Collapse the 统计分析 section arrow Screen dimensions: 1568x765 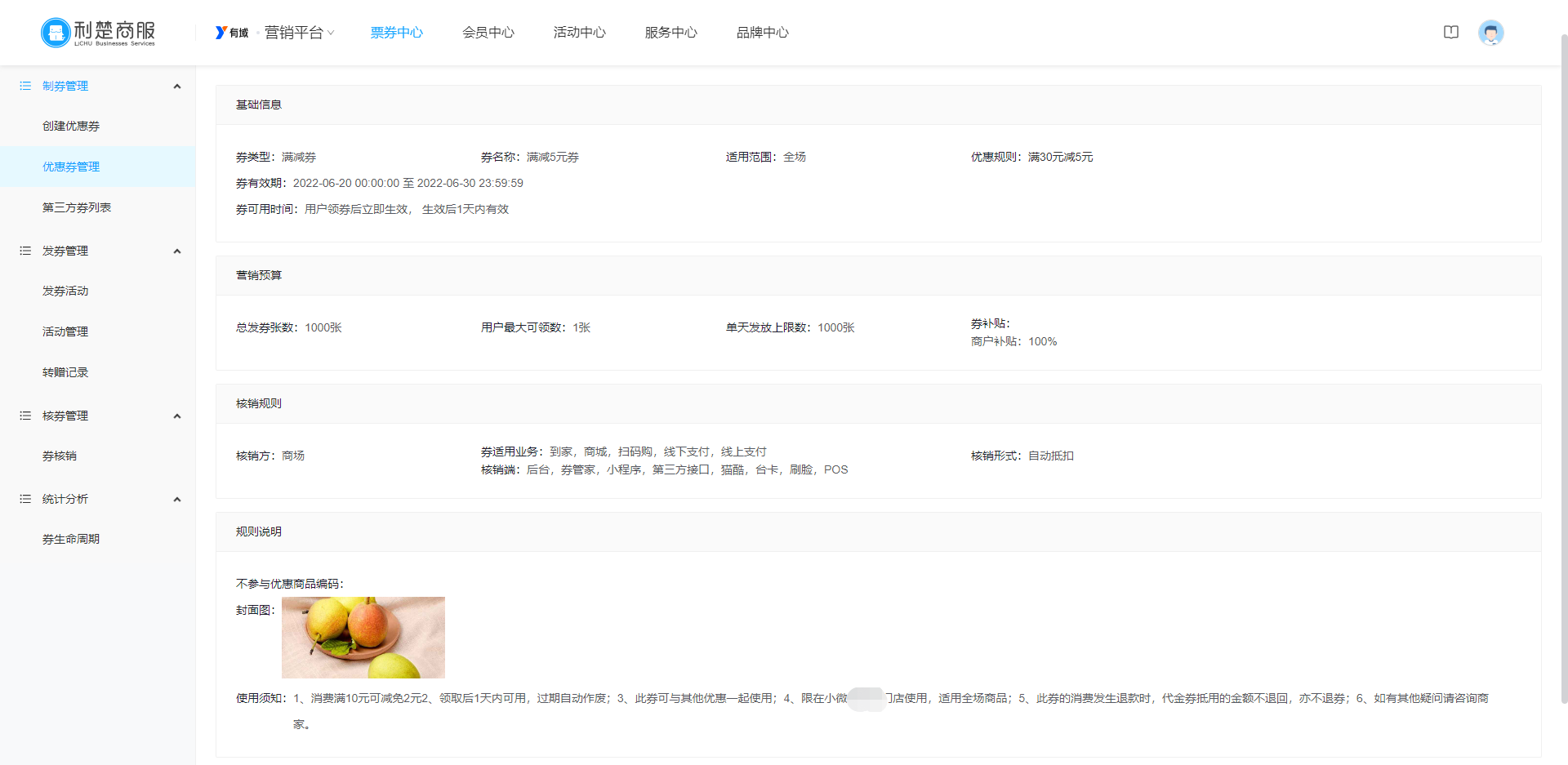click(177, 500)
